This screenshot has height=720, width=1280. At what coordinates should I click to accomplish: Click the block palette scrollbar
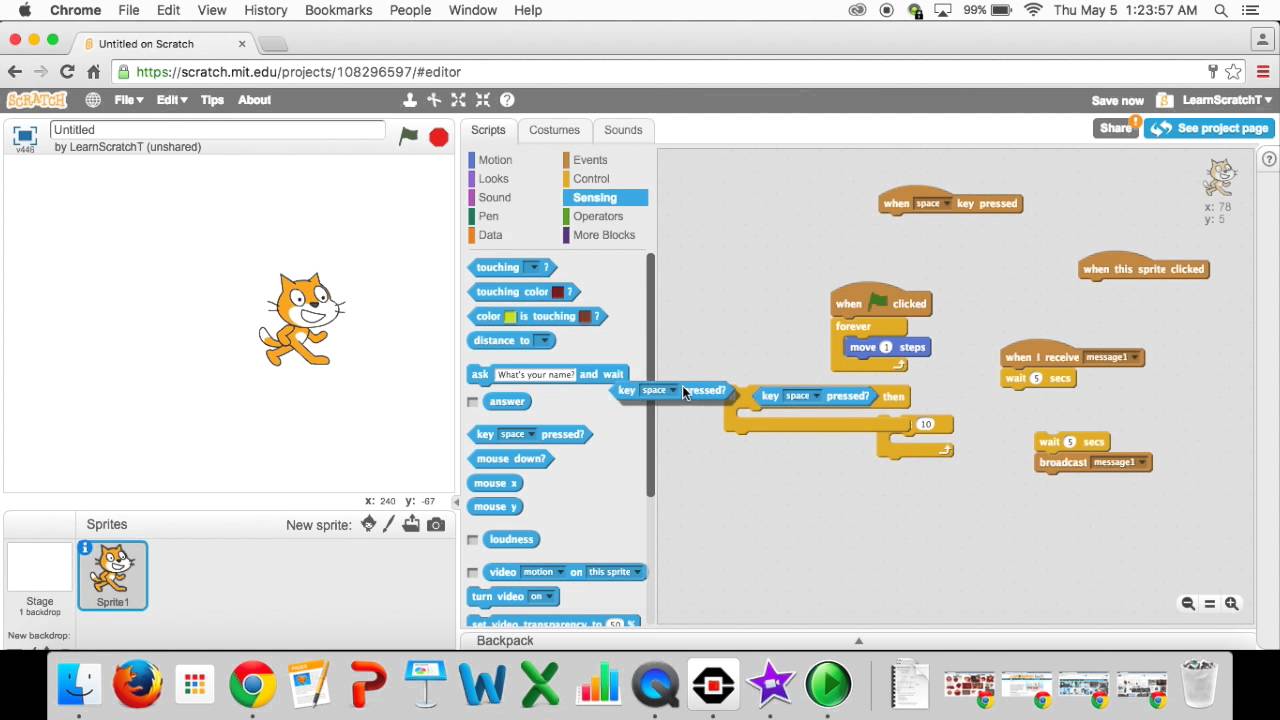tap(650, 375)
